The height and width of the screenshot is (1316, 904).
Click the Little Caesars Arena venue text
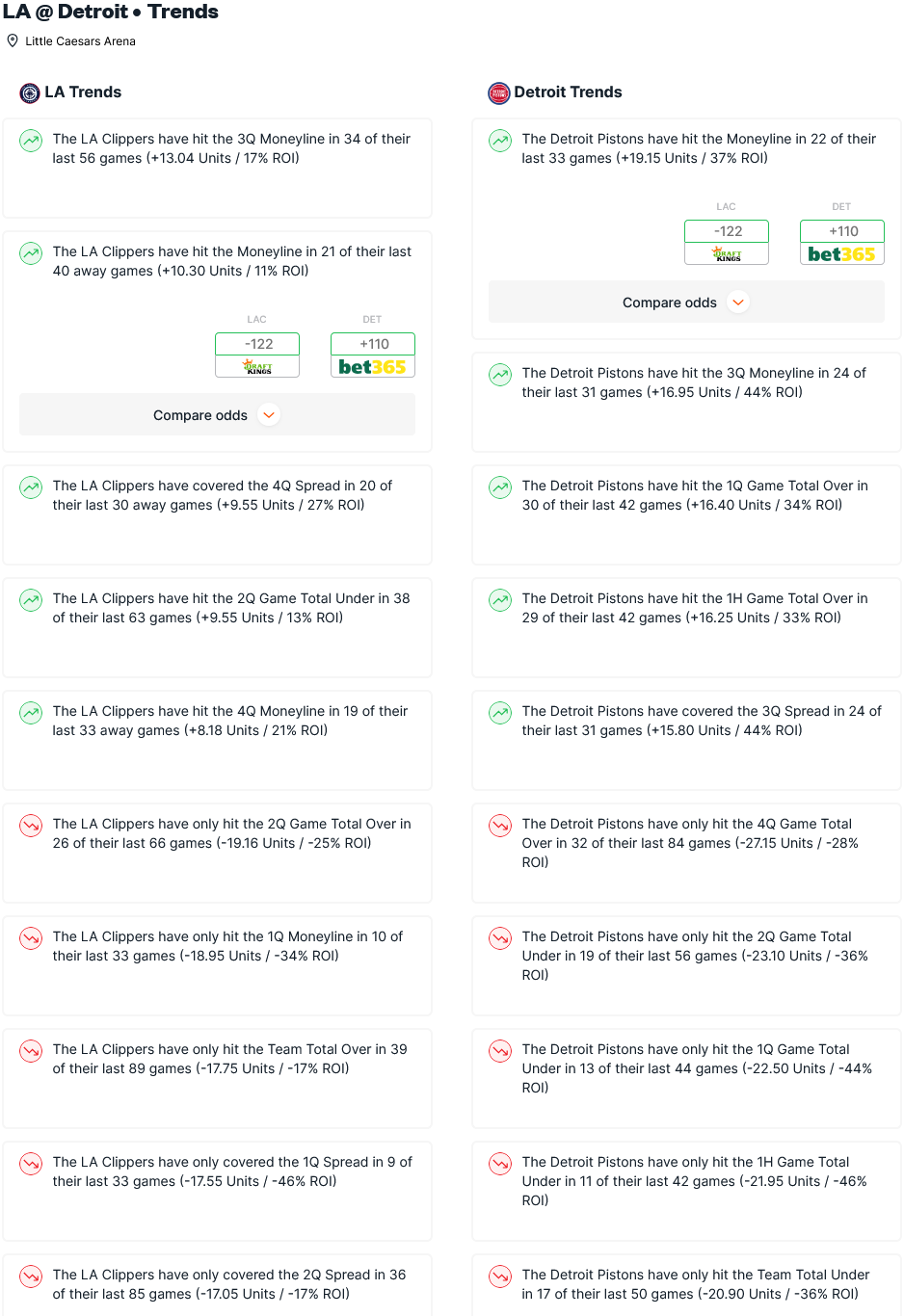tap(80, 41)
